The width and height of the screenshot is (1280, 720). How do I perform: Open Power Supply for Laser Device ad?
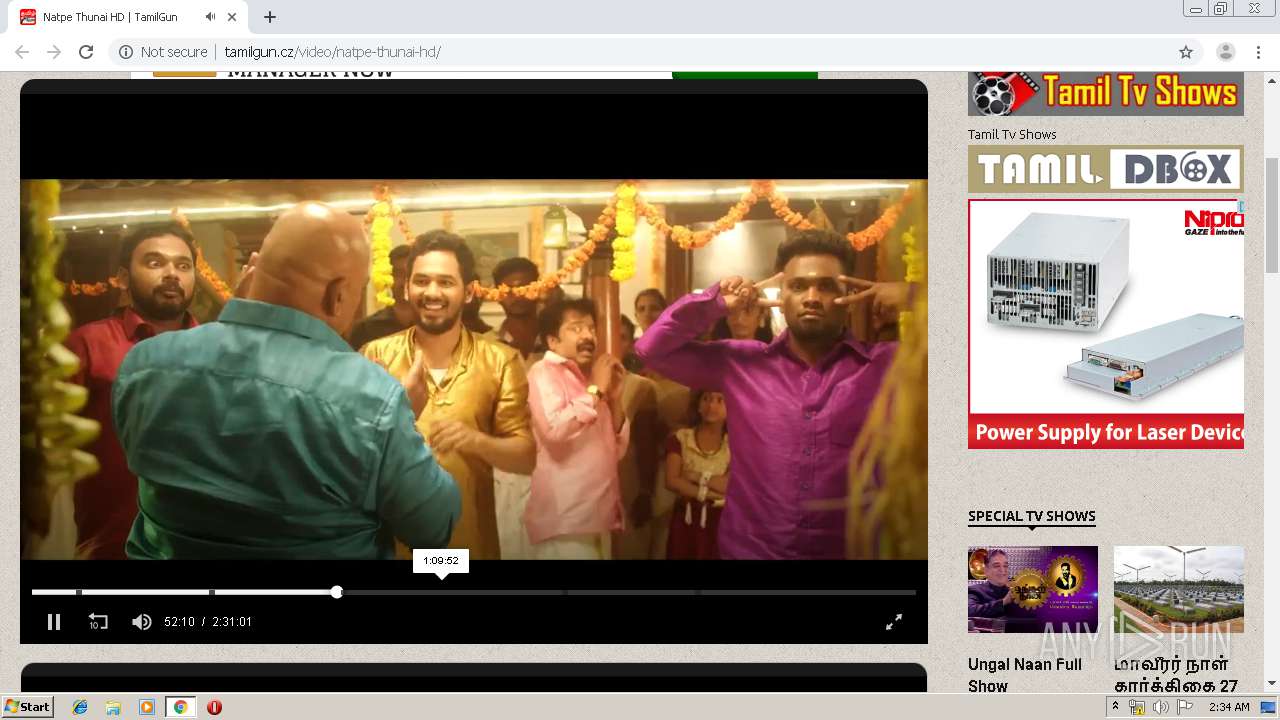pyautogui.click(x=1106, y=324)
